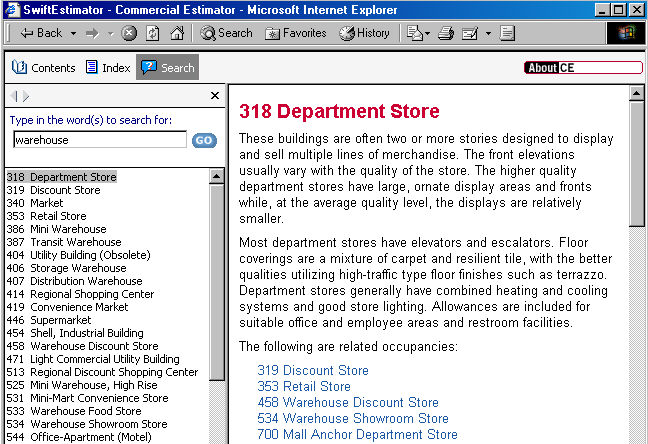This screenshot has width=648, height=444.
Task: Click the Stop loading icon
Action: (x=129, y=33)
